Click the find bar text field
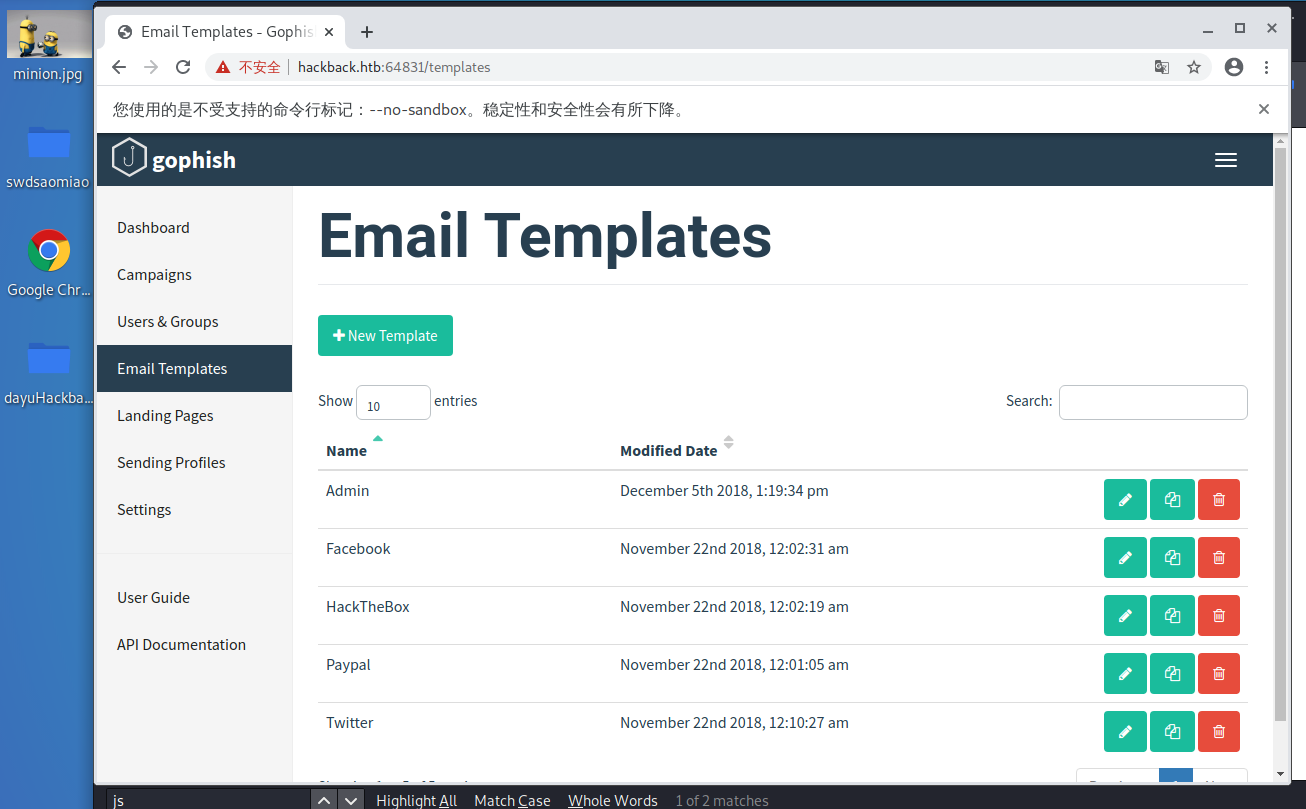This screenshot has height=809, width=1306. coord(207,800)
